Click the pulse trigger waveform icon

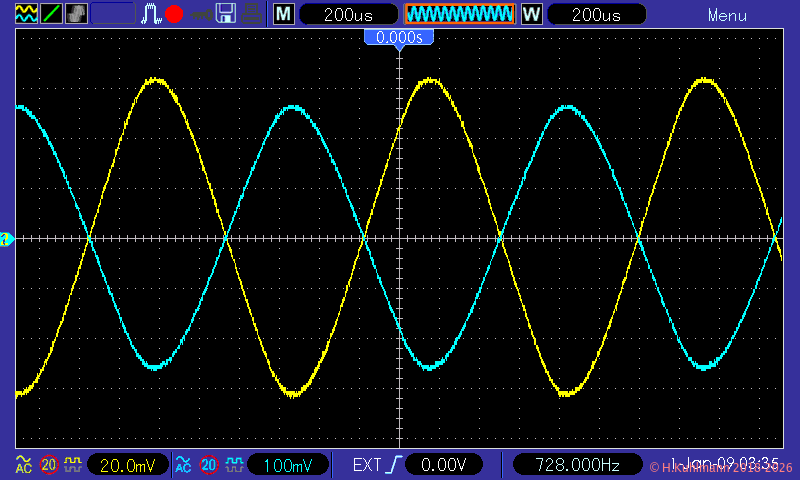(151, 14)
